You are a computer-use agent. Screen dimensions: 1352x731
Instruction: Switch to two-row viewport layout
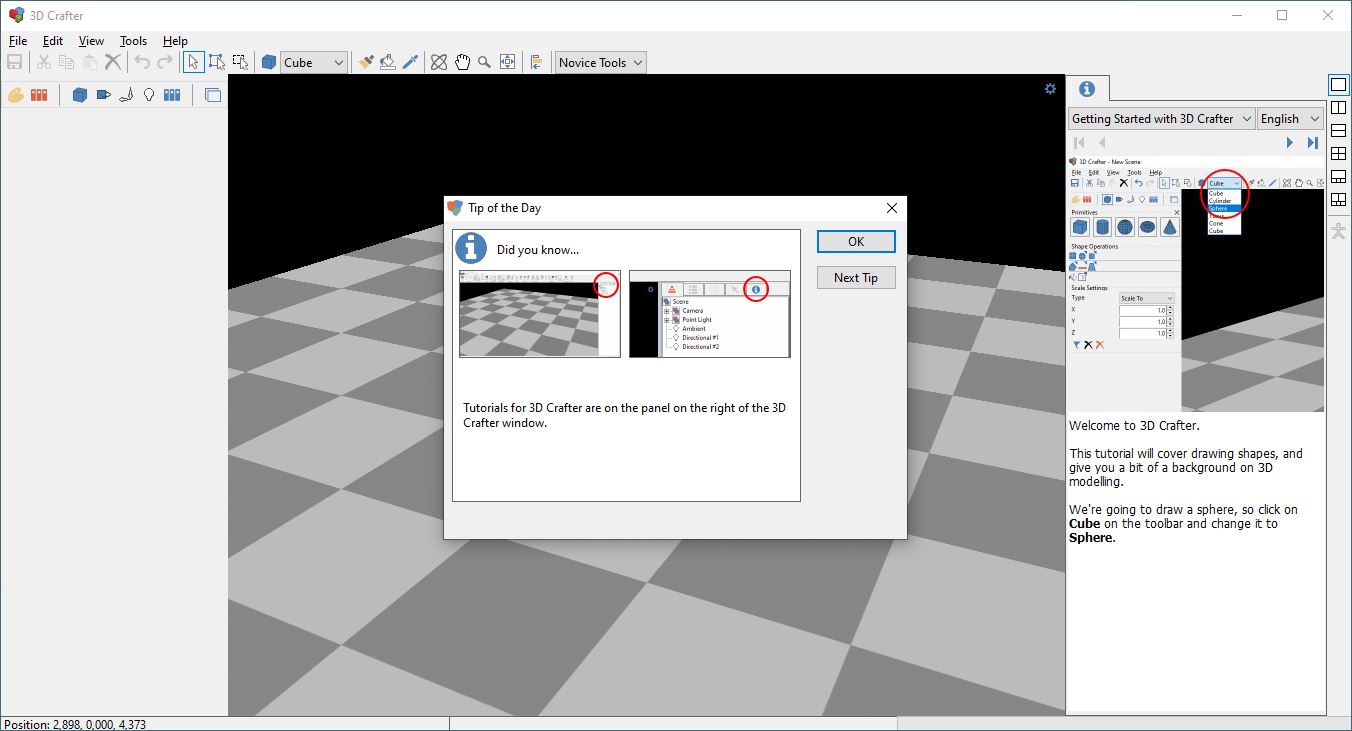[1339, 131]
